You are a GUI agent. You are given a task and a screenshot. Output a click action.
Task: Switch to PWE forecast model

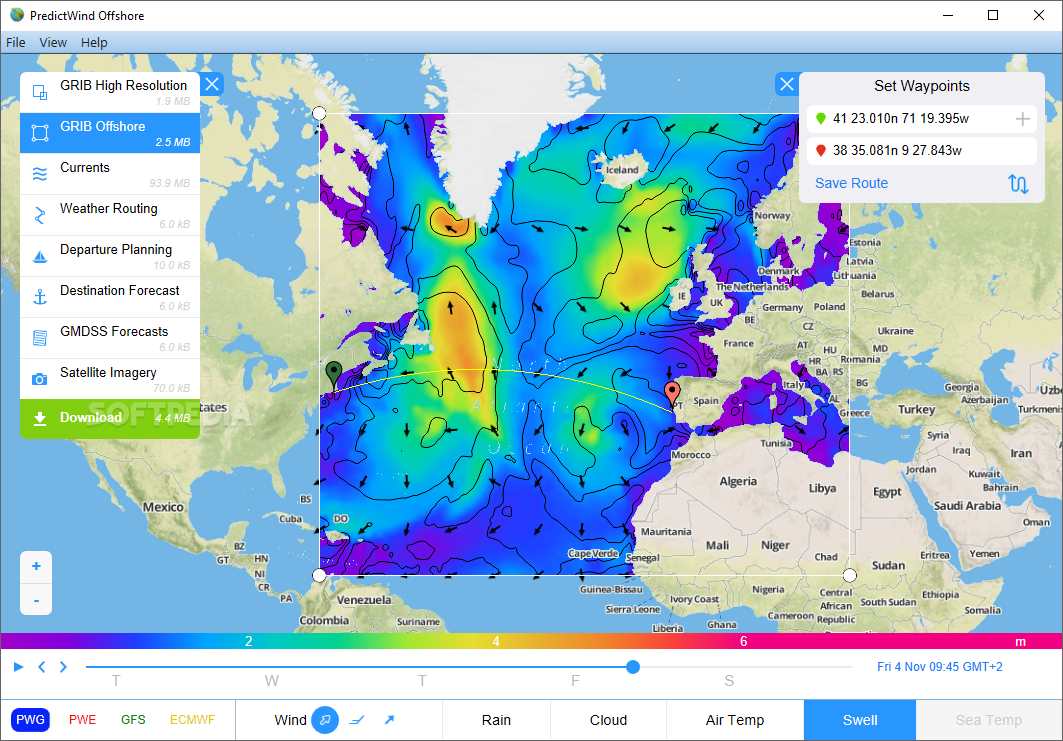(82, 720)
